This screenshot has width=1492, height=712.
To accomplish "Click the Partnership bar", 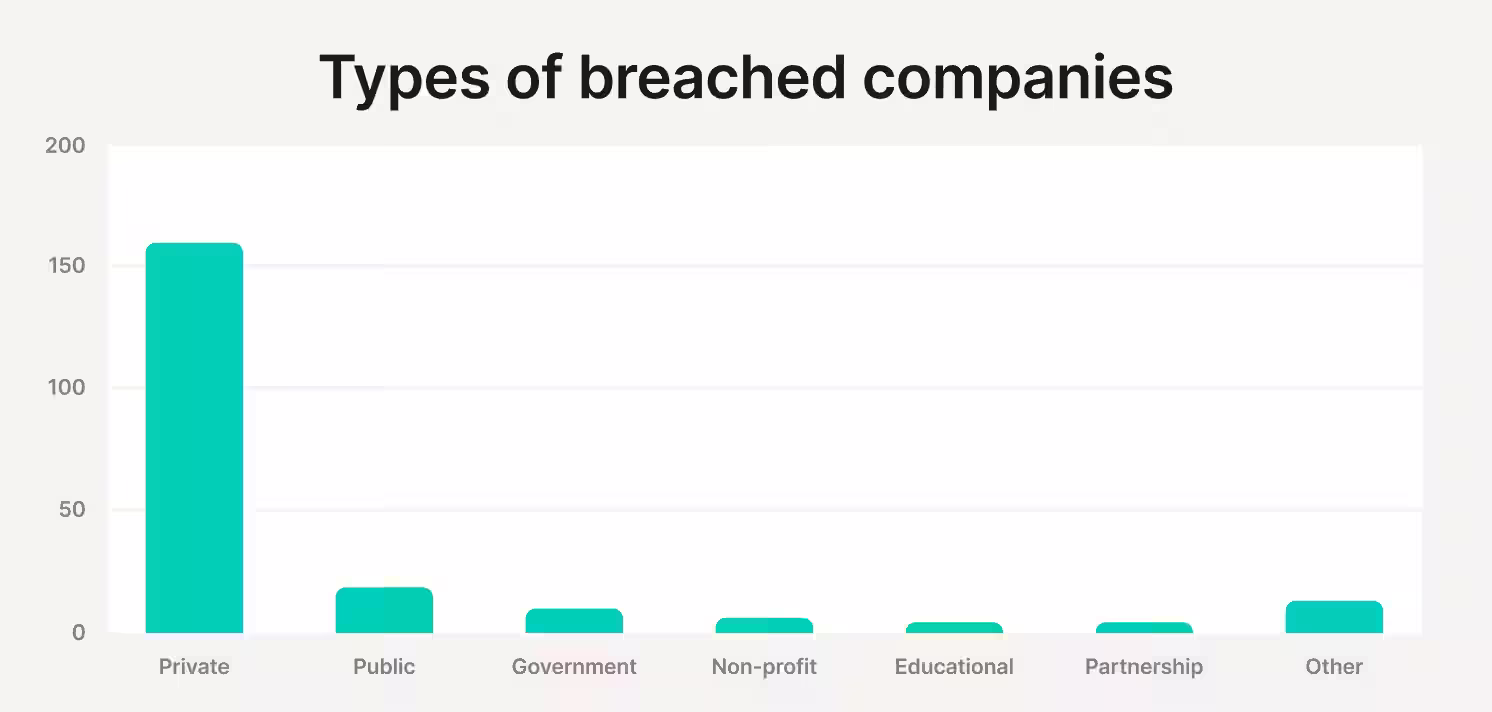I will tap(1144, 628).
